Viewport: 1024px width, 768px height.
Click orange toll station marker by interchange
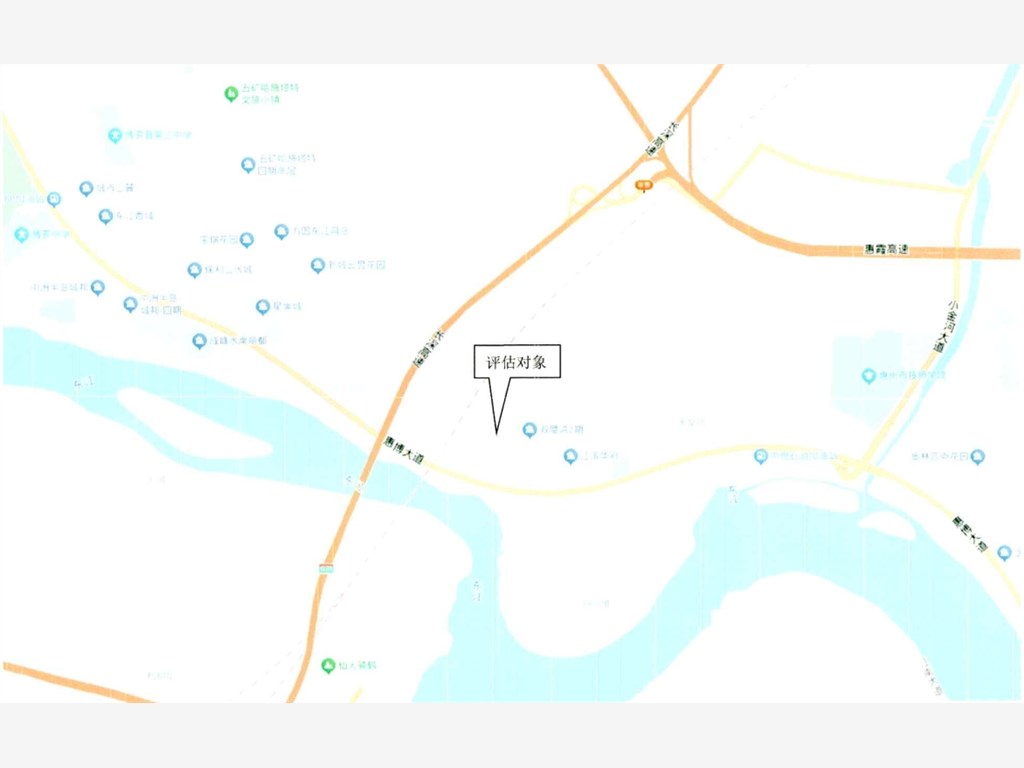644,186
